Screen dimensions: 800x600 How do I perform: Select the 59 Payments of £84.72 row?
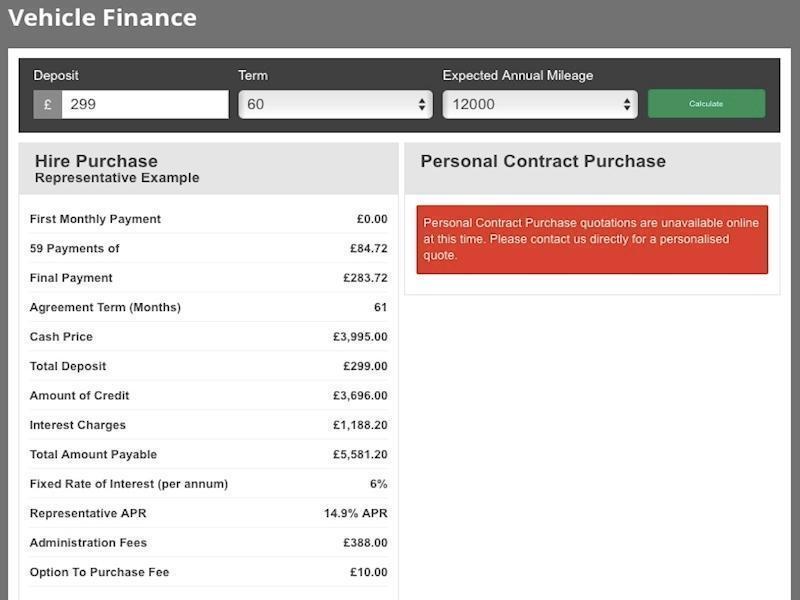coord(208,248)
